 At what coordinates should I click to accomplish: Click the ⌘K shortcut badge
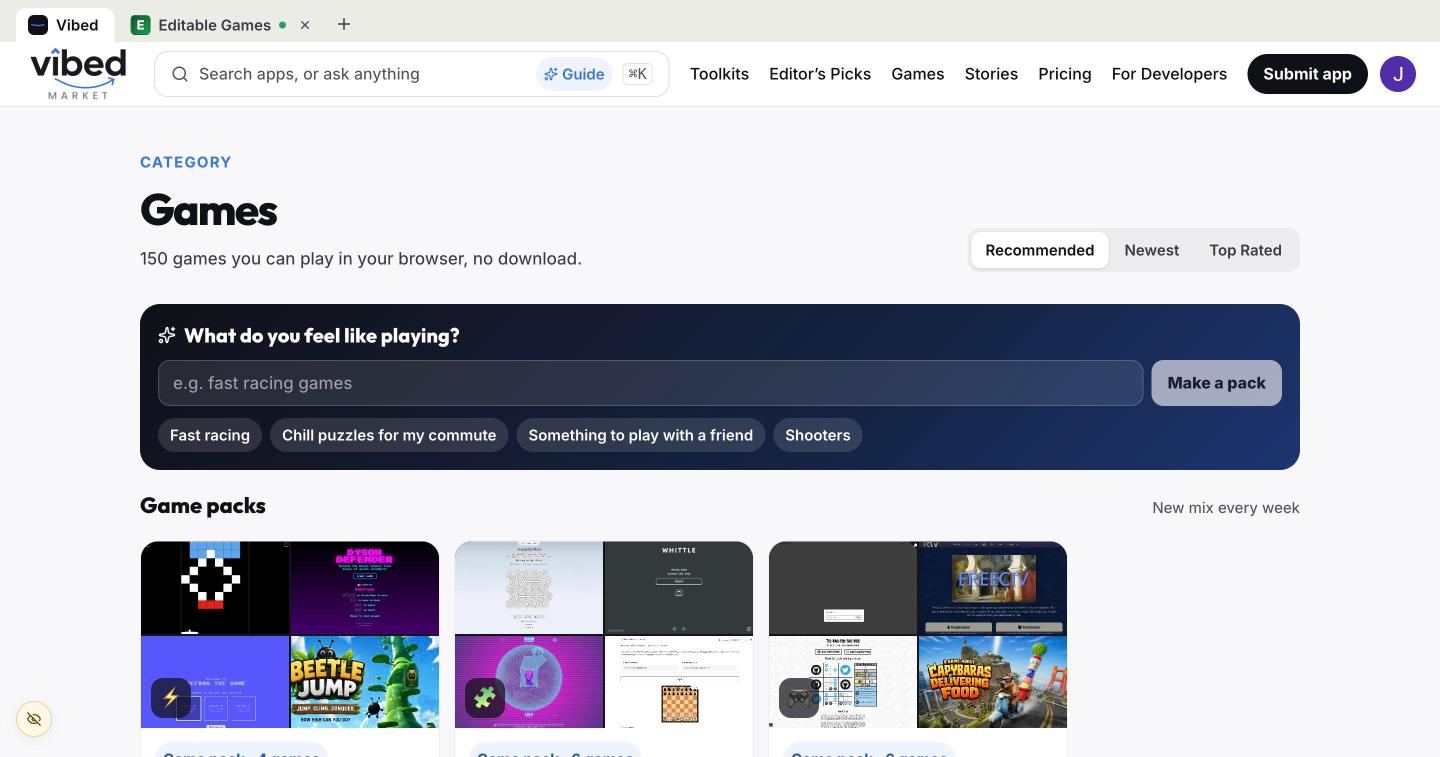[x=637, y=74]
